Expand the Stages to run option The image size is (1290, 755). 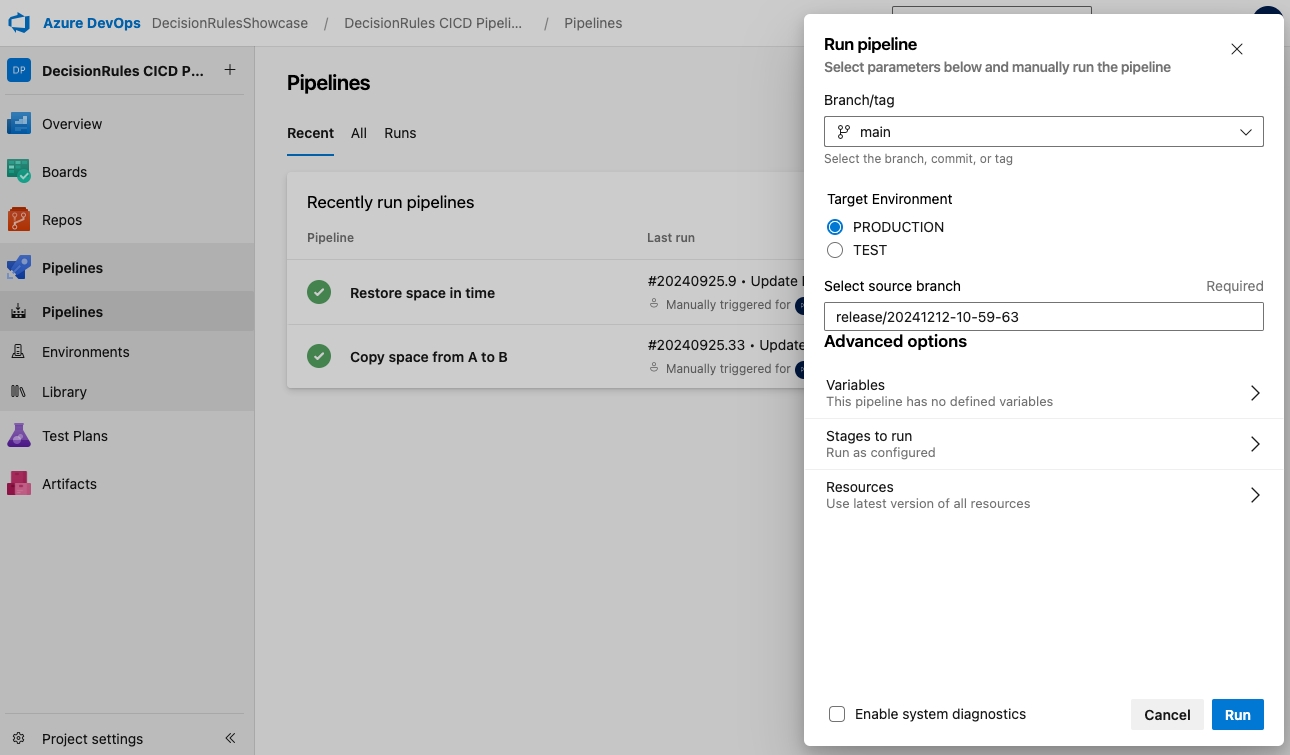pyautogui.click(x=1043, y=444)
